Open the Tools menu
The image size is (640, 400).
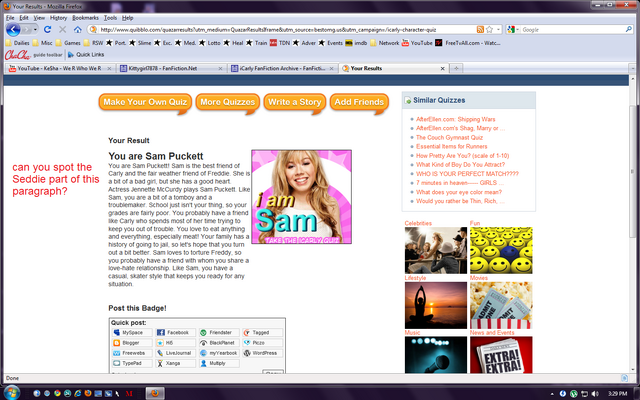click(x=110, y=18)
